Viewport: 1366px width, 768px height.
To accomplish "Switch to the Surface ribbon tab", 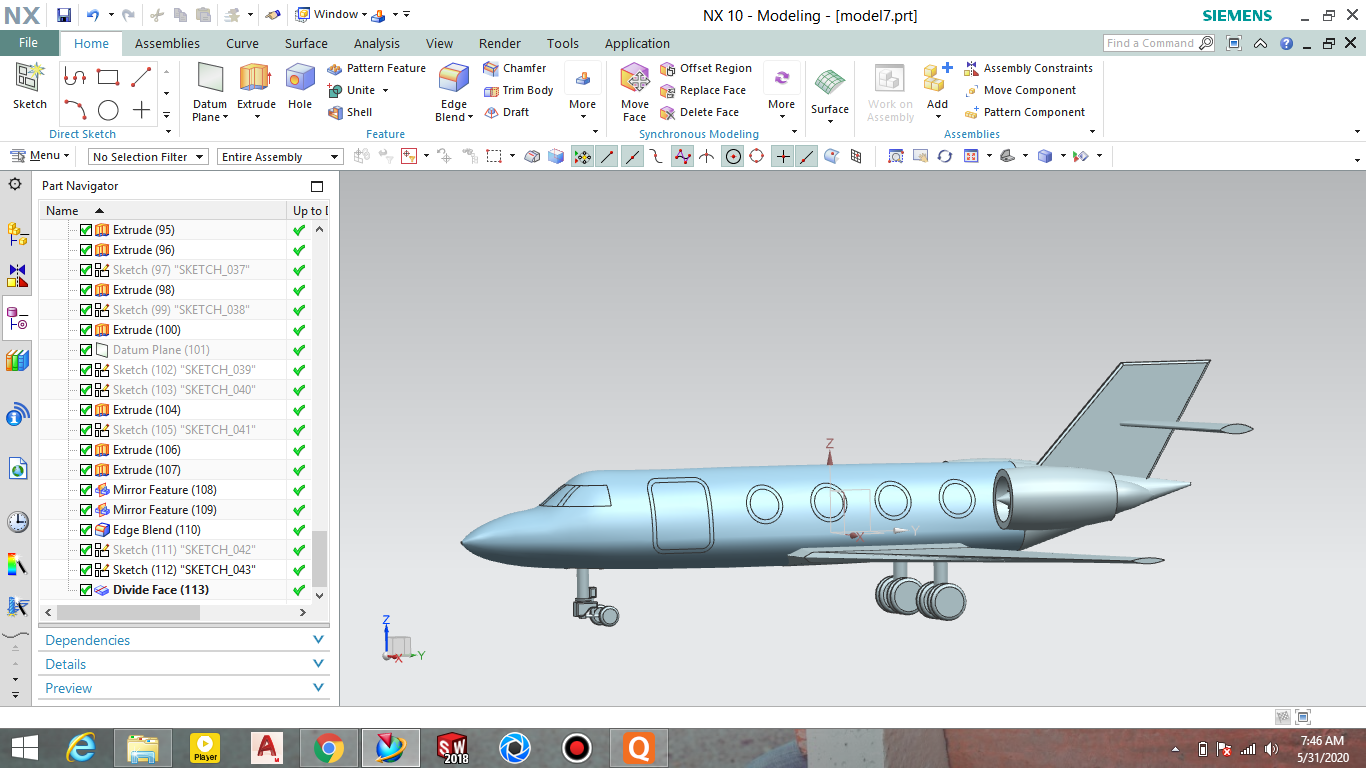I will tap(306, 43).
